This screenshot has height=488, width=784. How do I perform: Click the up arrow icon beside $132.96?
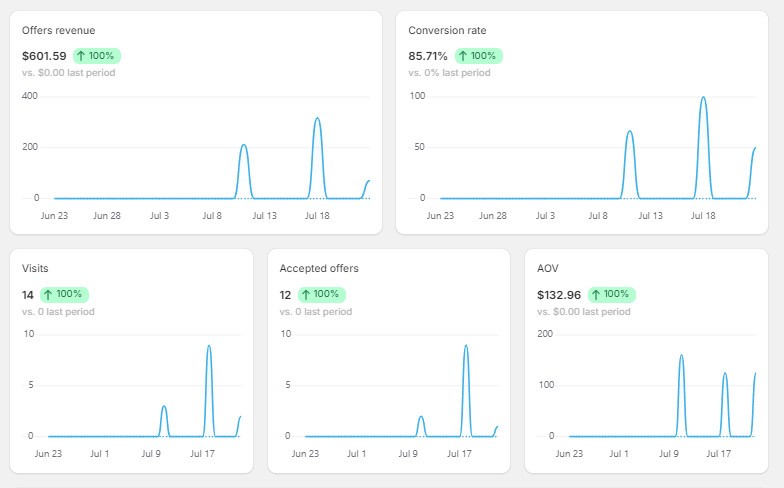(x=595, y=295)
